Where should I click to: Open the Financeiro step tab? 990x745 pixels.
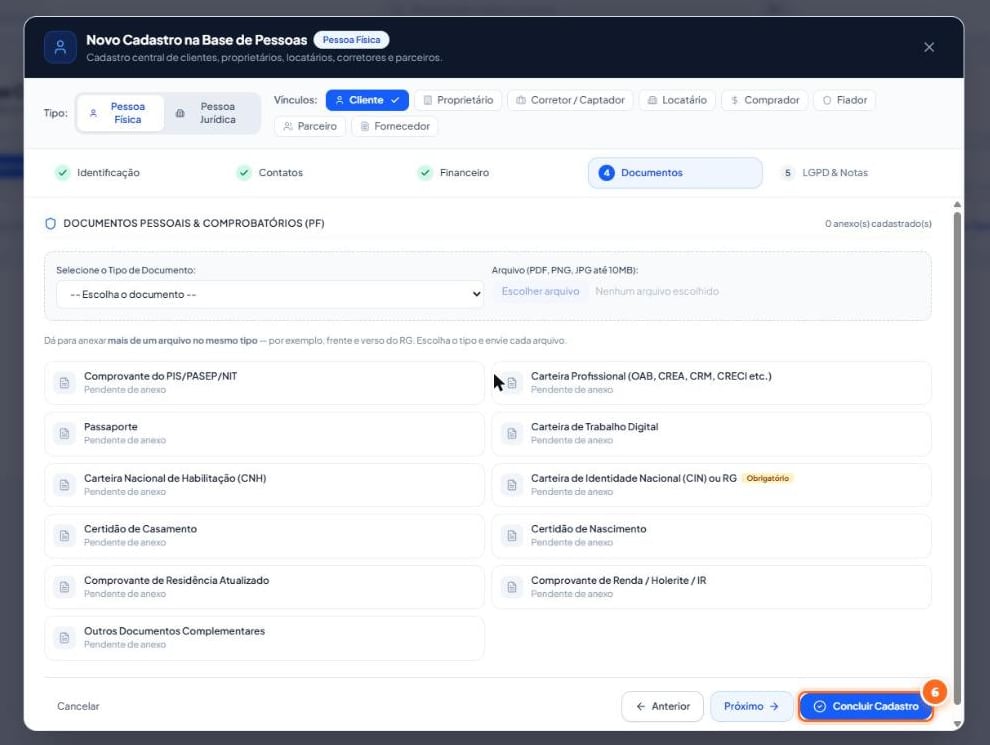pyautogui.click(x=454, y=173)
